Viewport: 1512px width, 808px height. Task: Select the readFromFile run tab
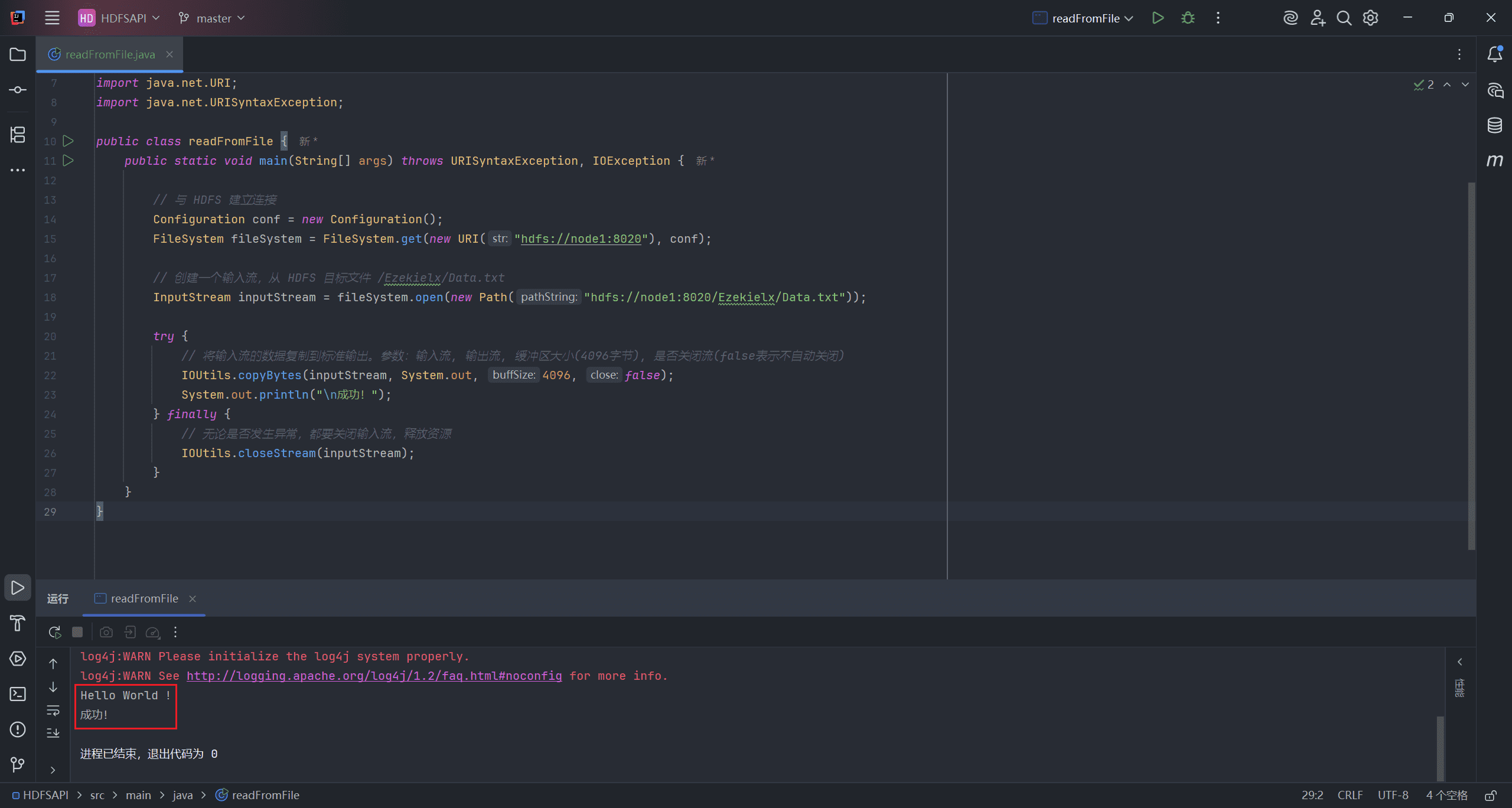[x=144, y=598]
